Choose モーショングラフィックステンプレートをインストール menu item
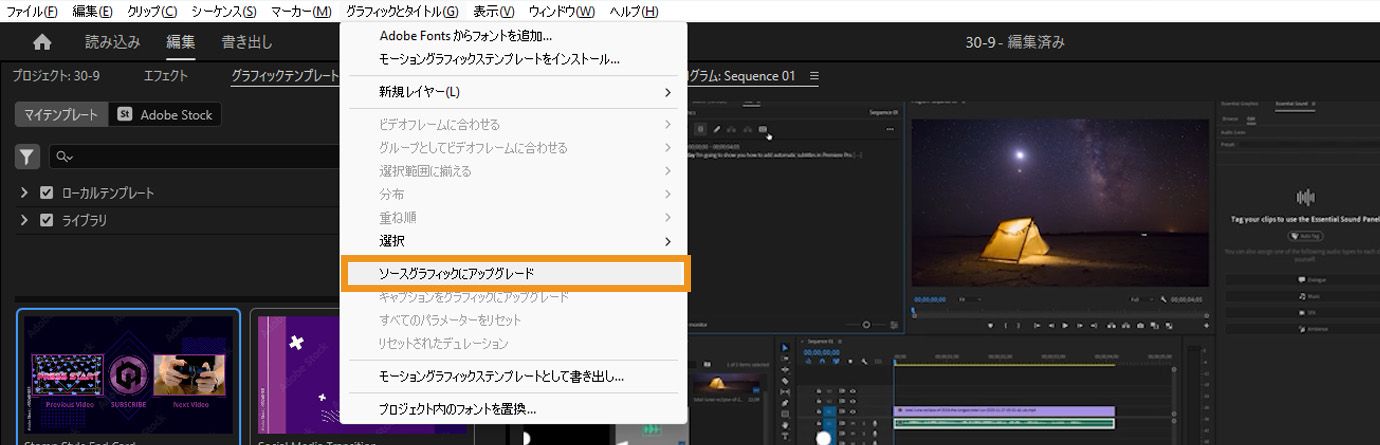The height and width of the screenshot is (445, 1380). click(x=513, y=59)
